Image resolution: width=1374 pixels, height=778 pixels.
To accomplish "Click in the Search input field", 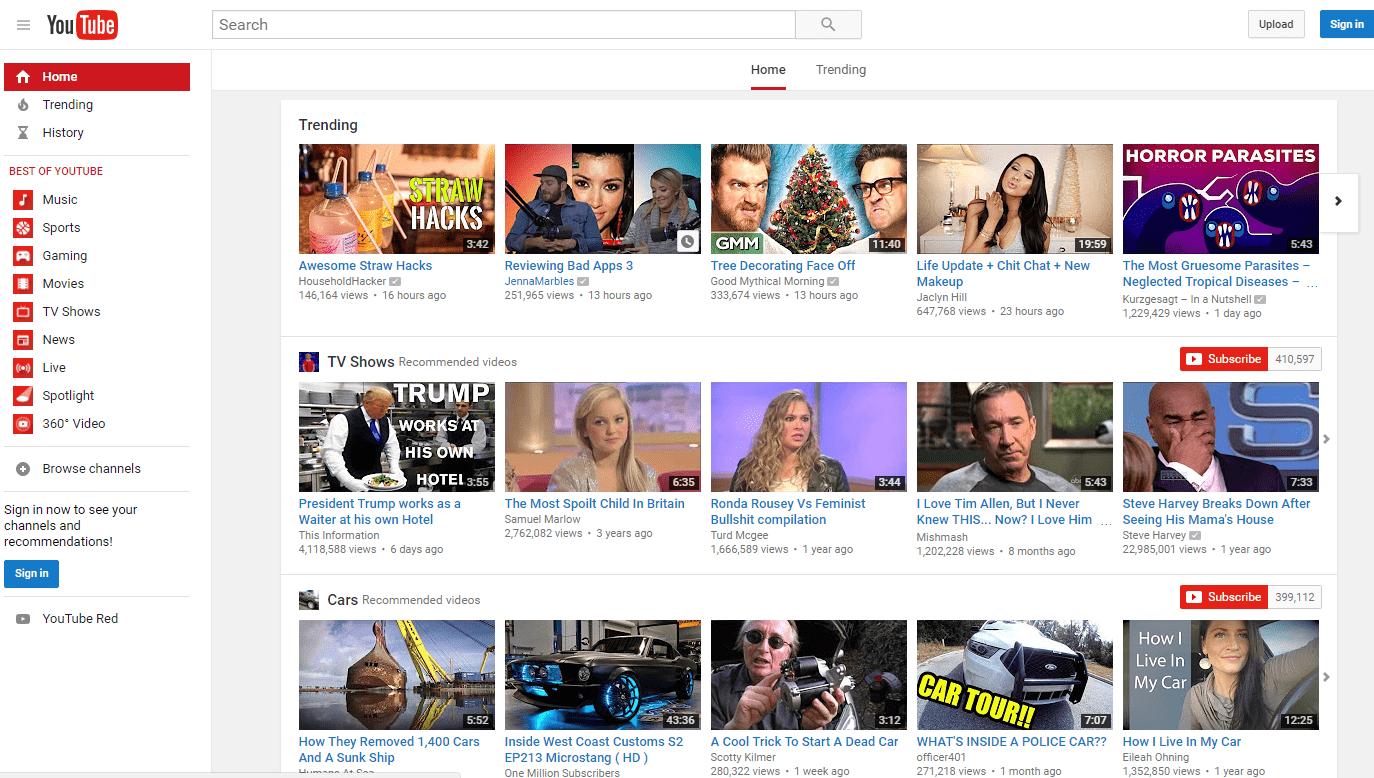I will pyautogui.click(x=504, y=25).
